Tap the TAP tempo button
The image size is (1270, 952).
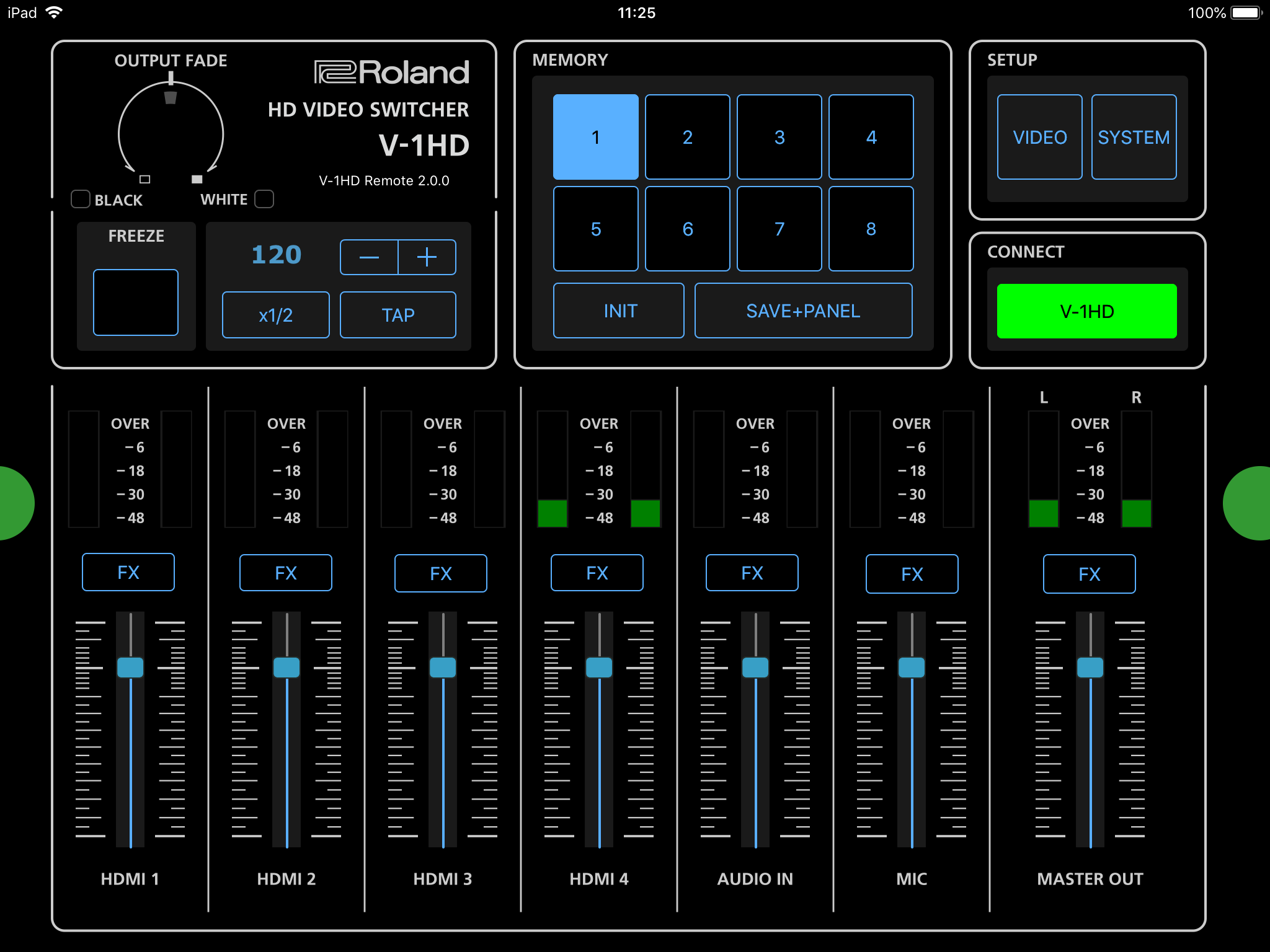397,315
